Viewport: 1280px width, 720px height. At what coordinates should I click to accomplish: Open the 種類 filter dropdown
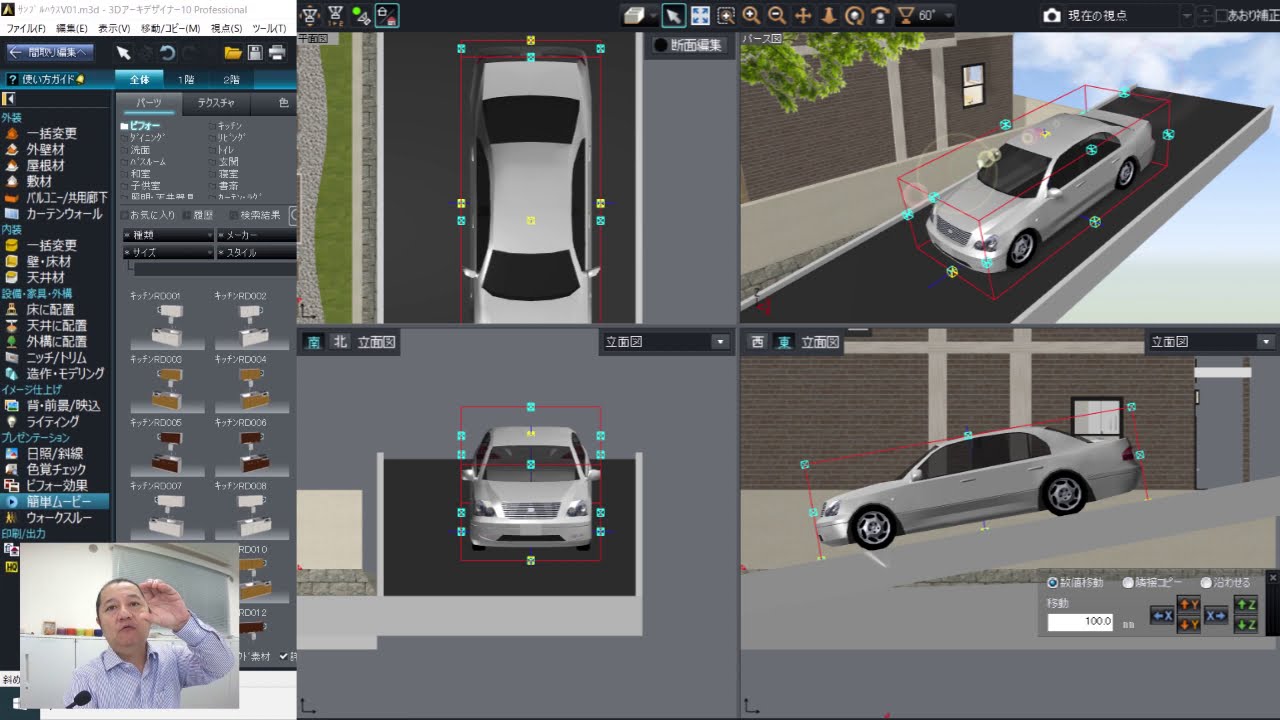[167, 235]
